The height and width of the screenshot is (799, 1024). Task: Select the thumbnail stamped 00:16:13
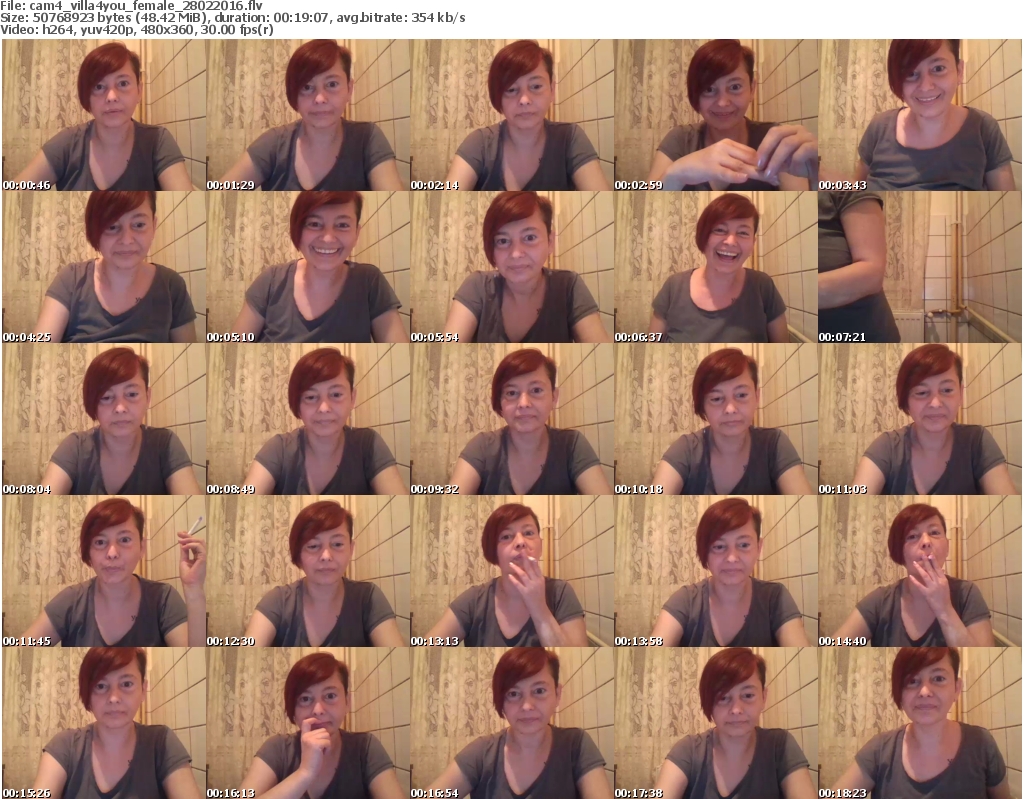[x=308, y=723]
